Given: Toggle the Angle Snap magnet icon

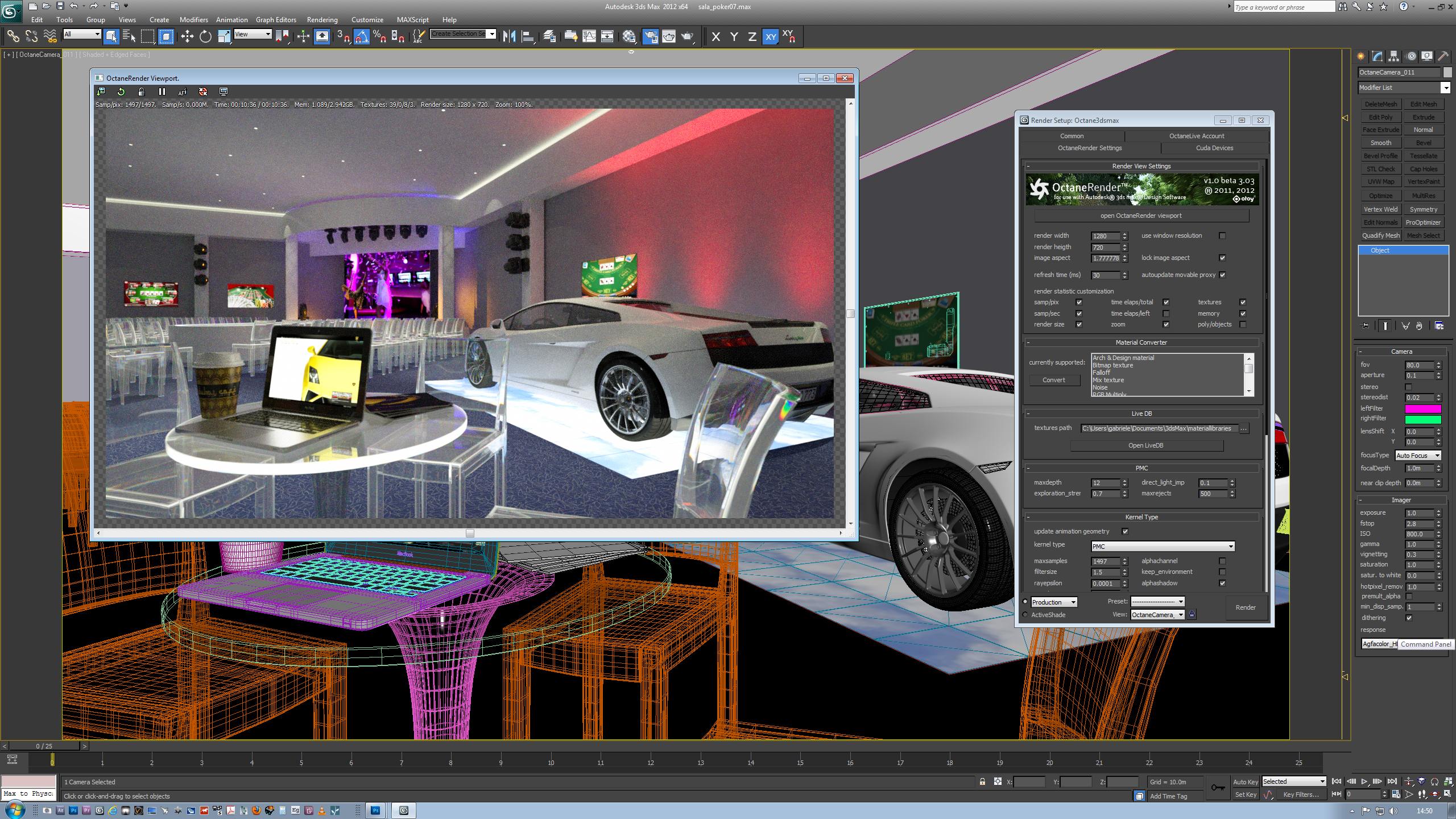Looking at the screenshot, I should (x=362, y=36).
